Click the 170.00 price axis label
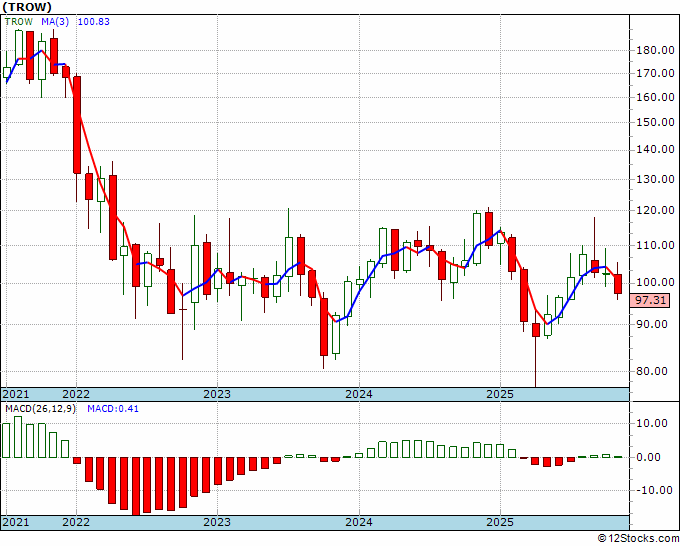Image resolution: width=680 pixels, height=546 pixels. click(655, 73)
